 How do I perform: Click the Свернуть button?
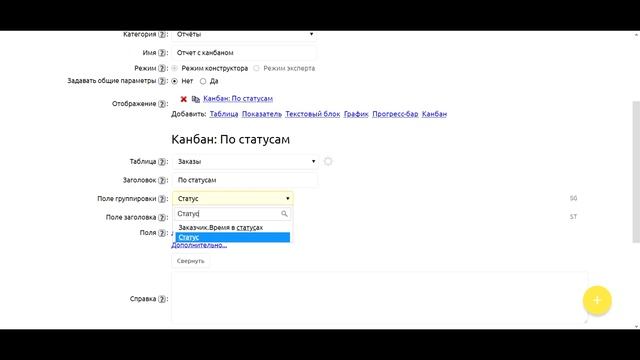[x=191, y=261]
